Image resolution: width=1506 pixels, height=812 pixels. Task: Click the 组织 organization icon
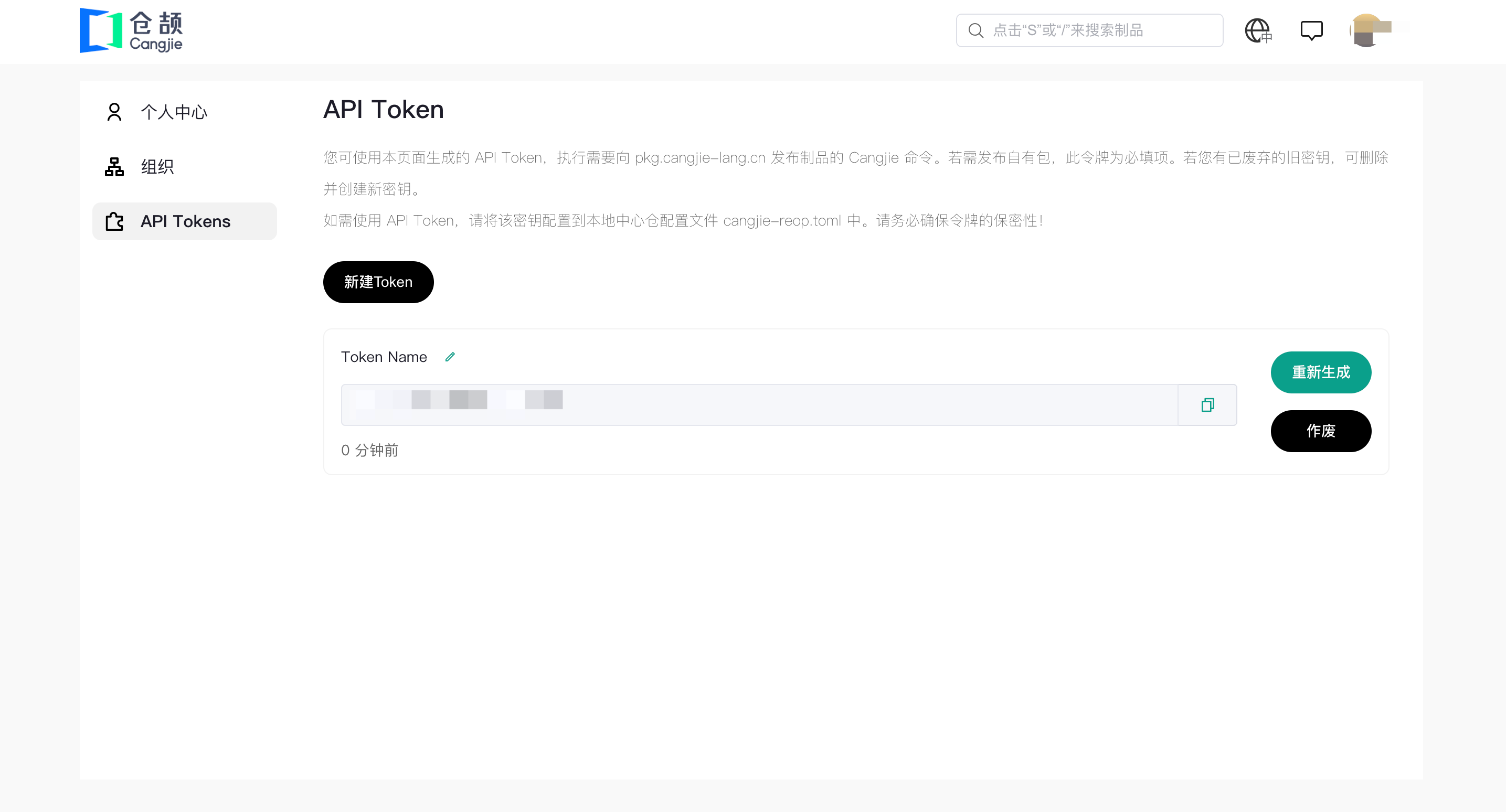pos(114,166)
